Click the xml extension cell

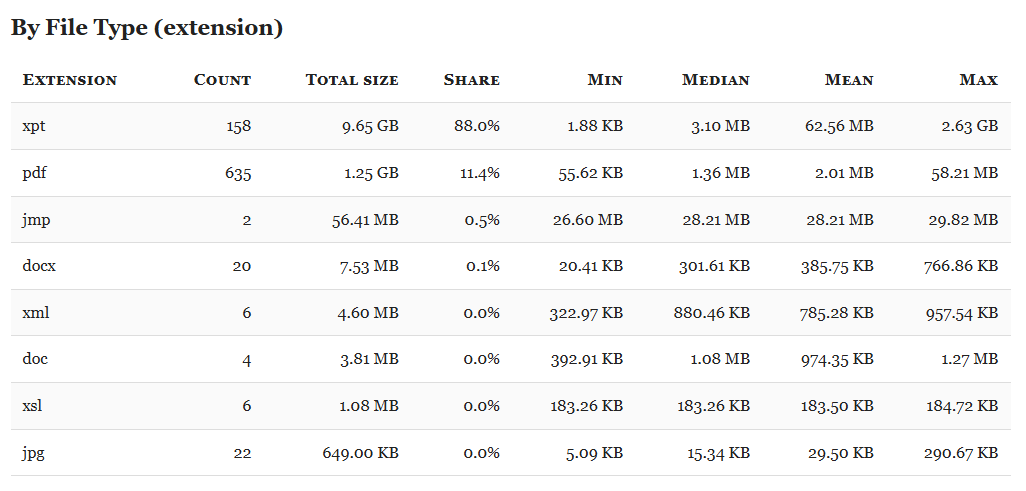click(35, 313)
